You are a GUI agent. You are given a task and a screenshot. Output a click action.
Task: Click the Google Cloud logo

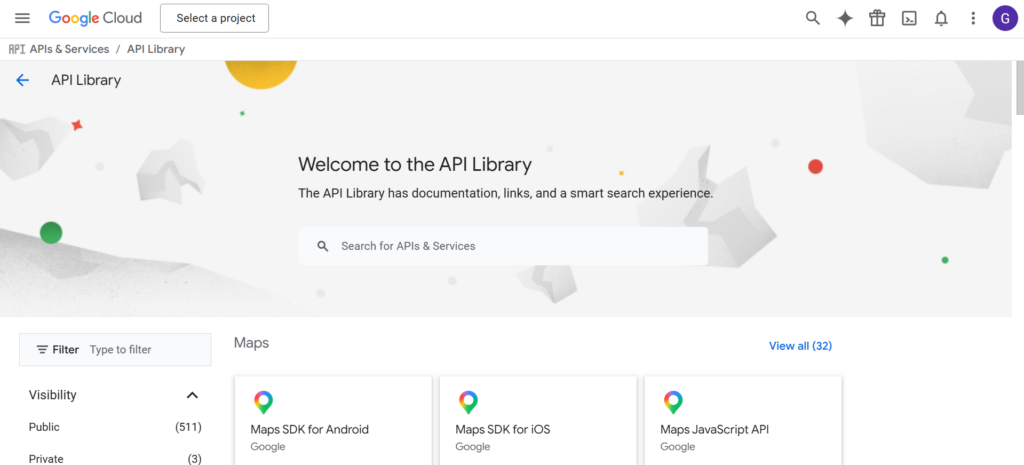point(95,18)
